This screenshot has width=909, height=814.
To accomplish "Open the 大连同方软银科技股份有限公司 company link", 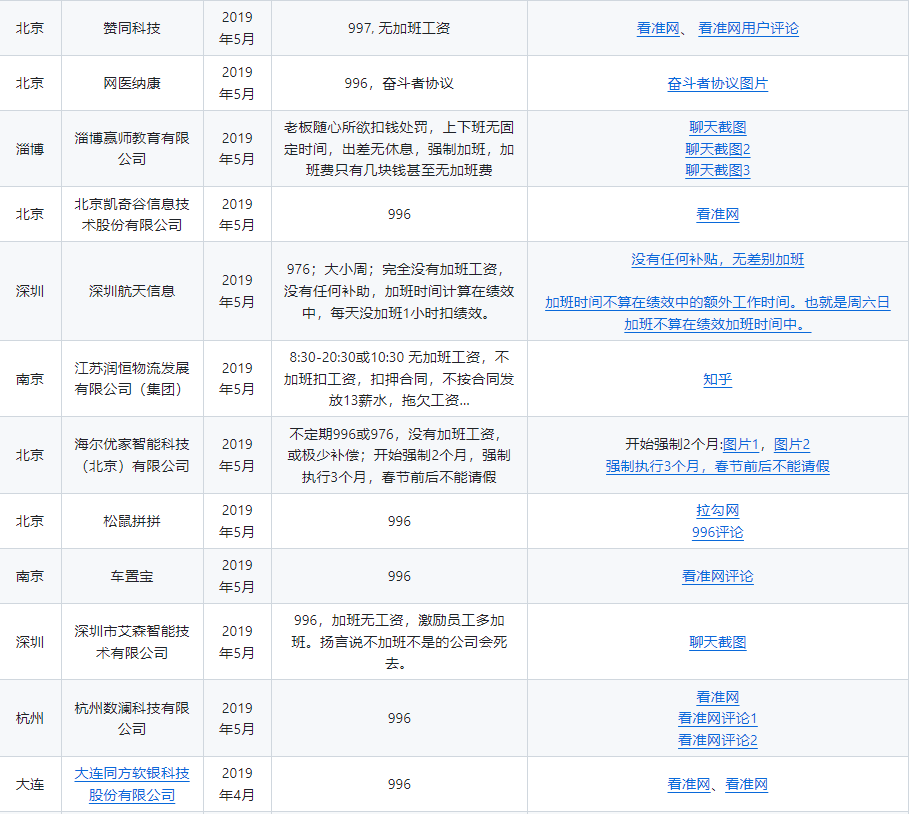I will coord(132,784).
